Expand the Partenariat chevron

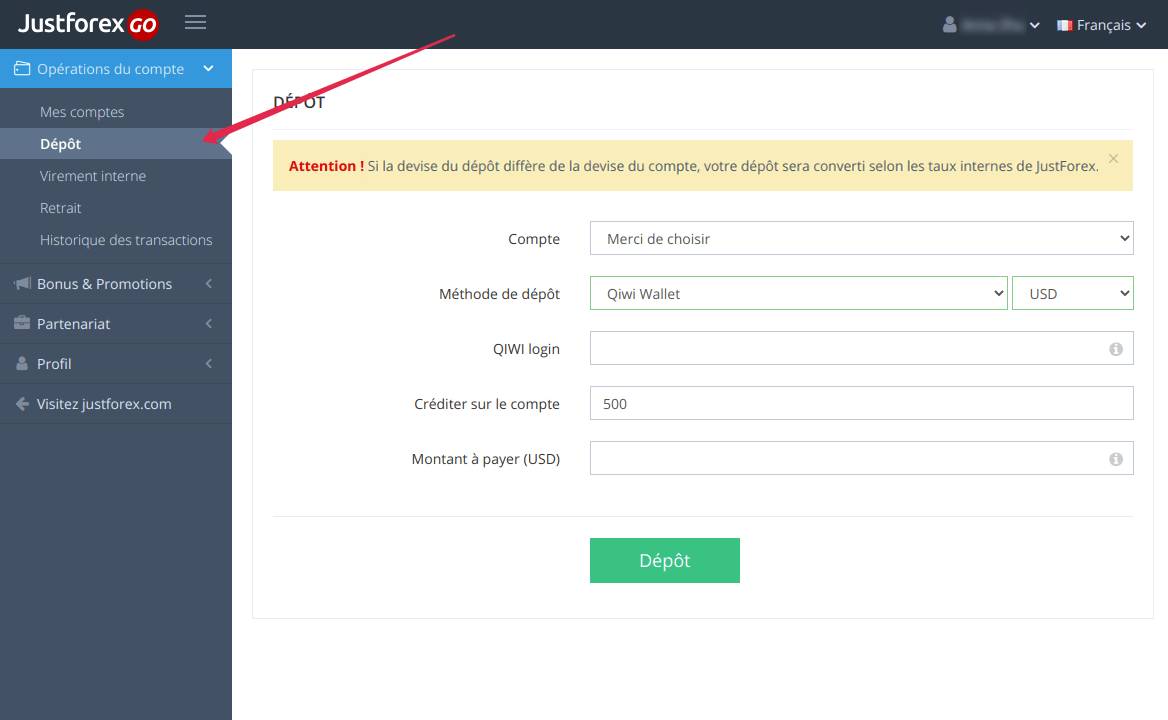point(209,323)
